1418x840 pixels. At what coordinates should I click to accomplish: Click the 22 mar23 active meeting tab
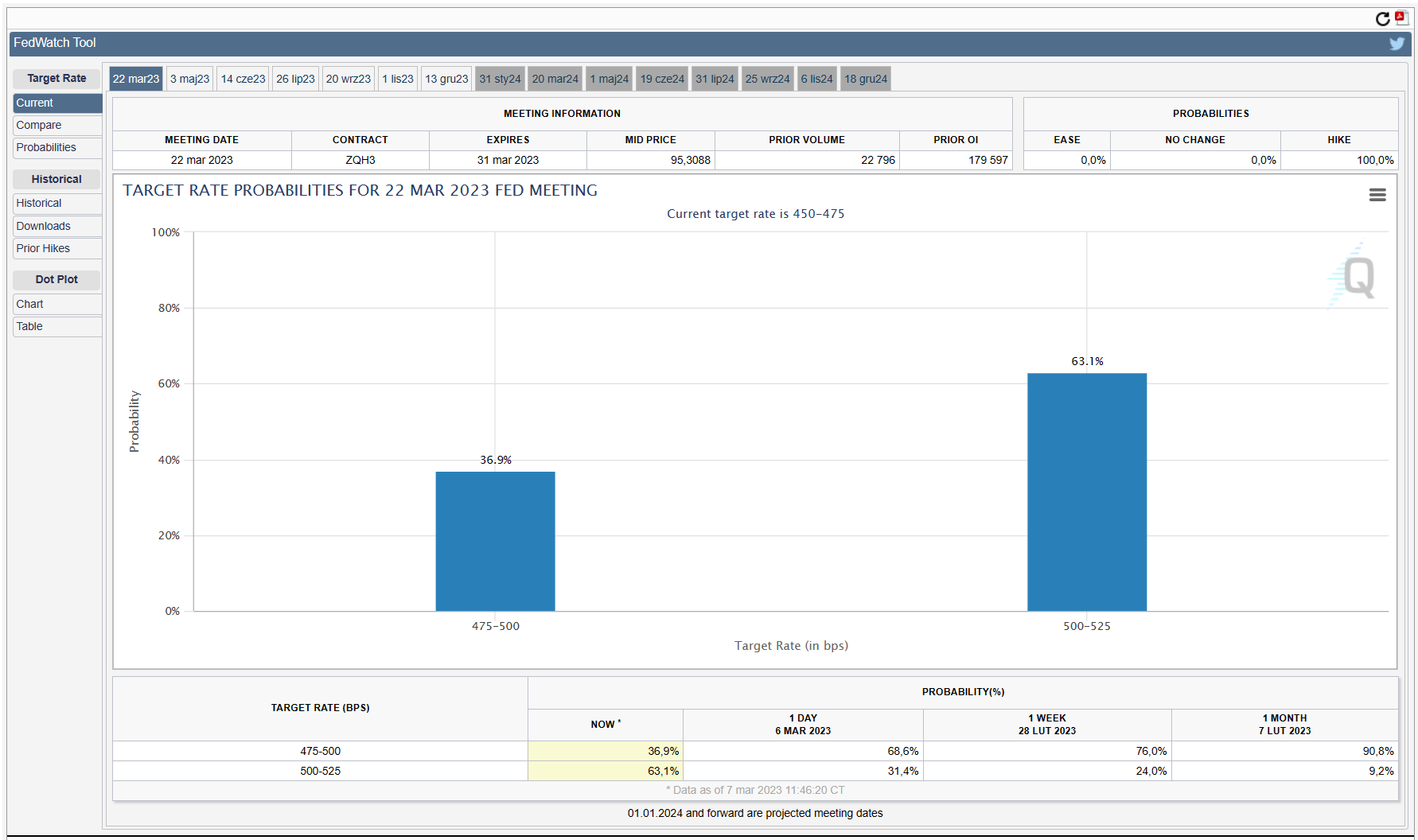(136, 79)
